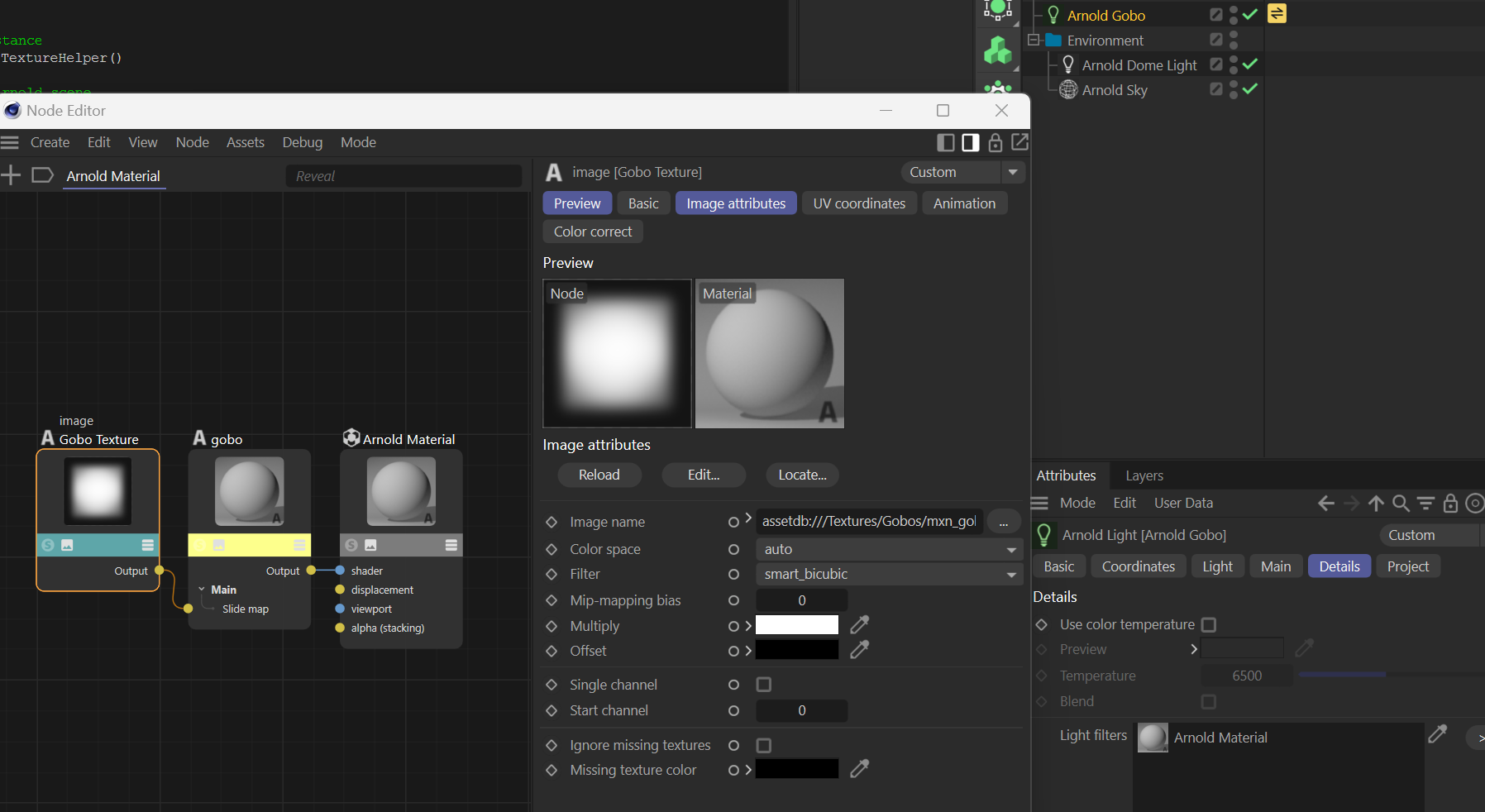Click the Arnold Gobo yellow tag icon
The width and height of the screenshot is (1485, 812).
click(x=1277, y=13)
